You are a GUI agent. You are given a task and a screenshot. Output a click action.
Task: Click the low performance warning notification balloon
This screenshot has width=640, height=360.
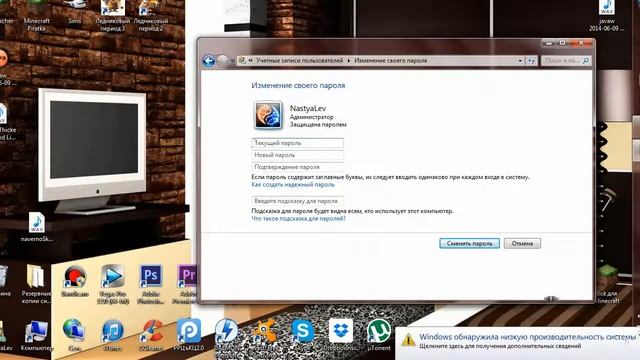(518, 343)
